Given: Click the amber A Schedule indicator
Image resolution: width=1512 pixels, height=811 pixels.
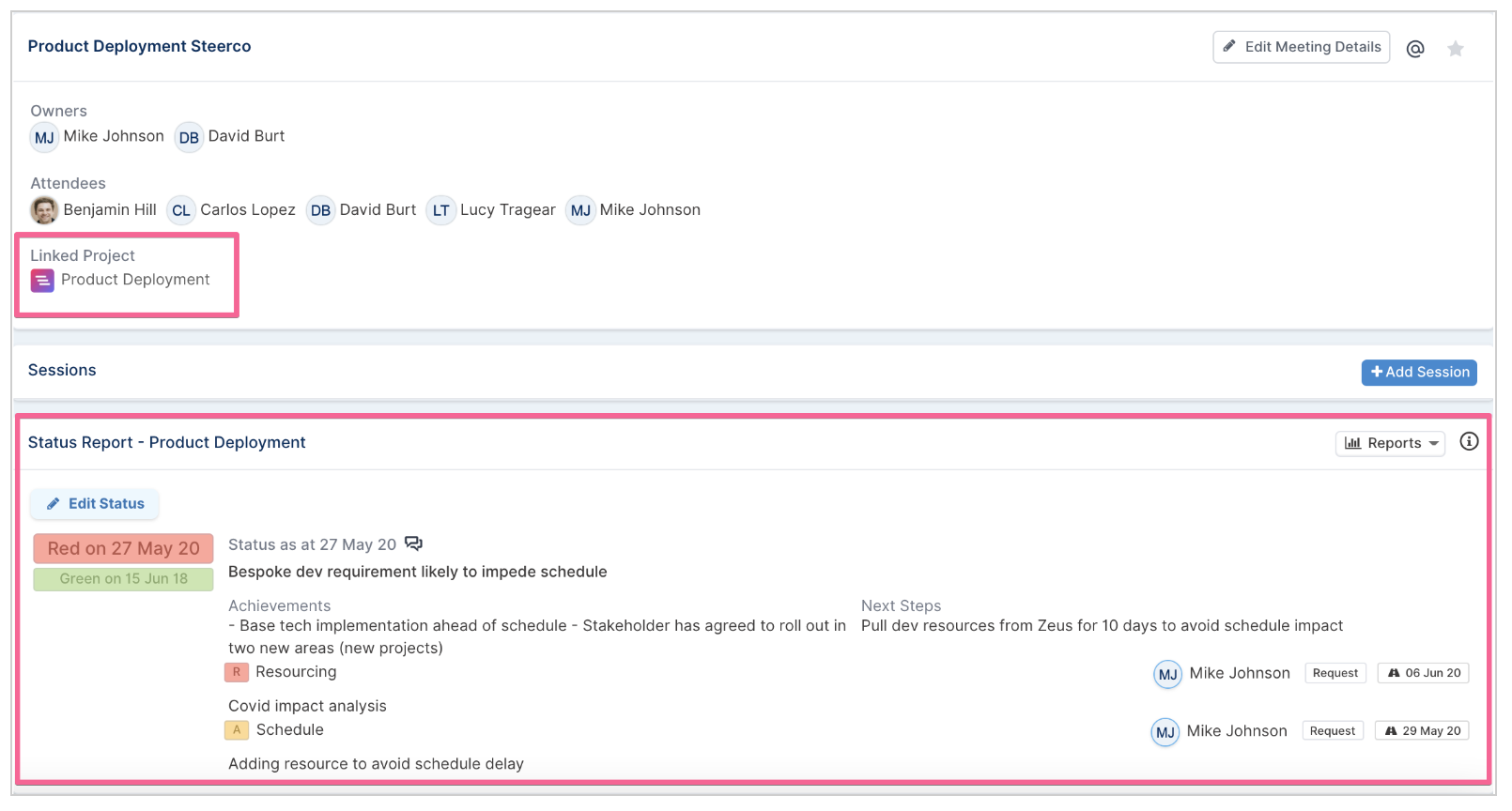Looking at the screenshot, I should tap(237, 729).
